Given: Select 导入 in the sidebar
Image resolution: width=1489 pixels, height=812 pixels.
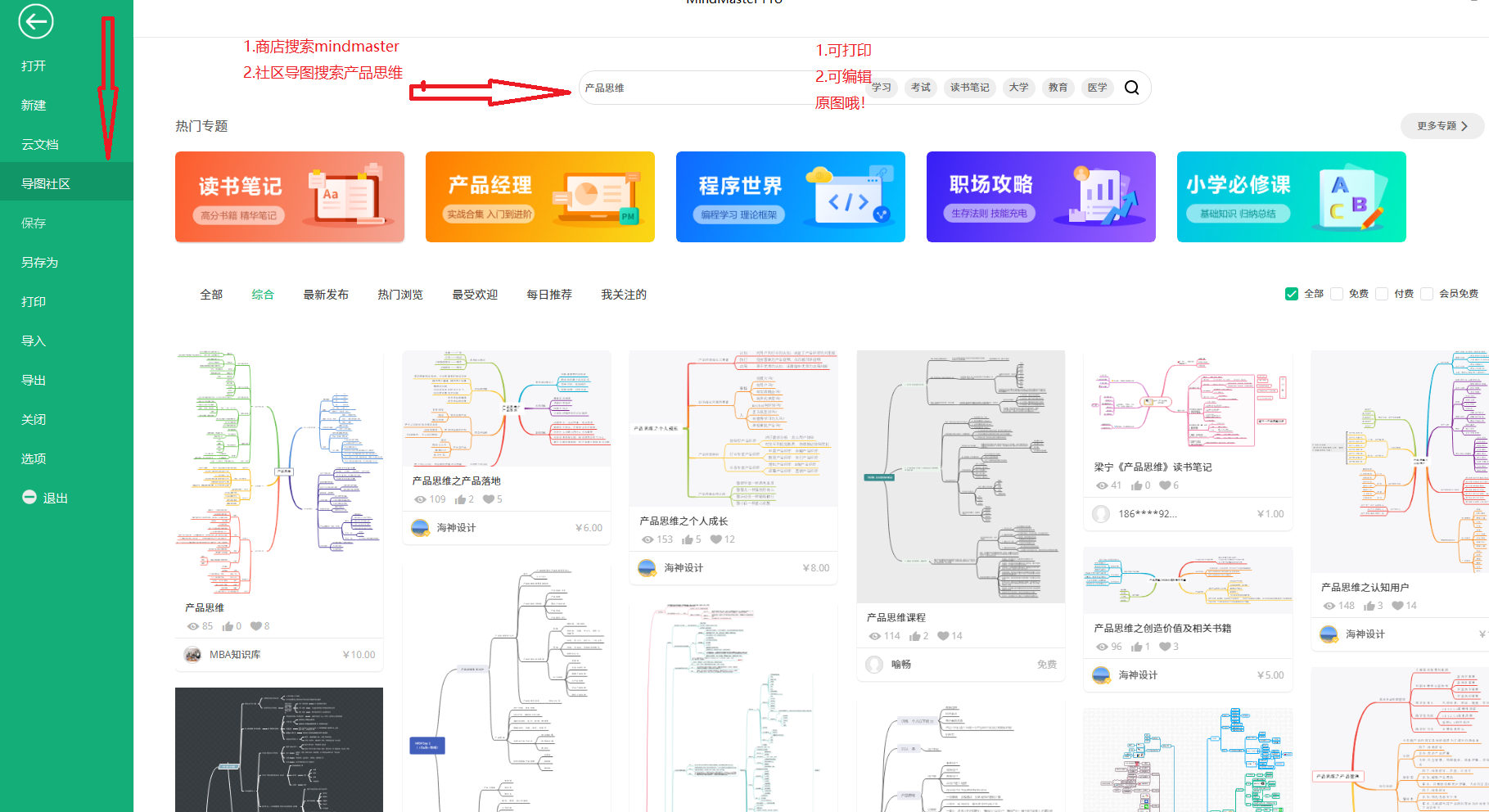Looking at the screenshot, I should coord(66,341).
